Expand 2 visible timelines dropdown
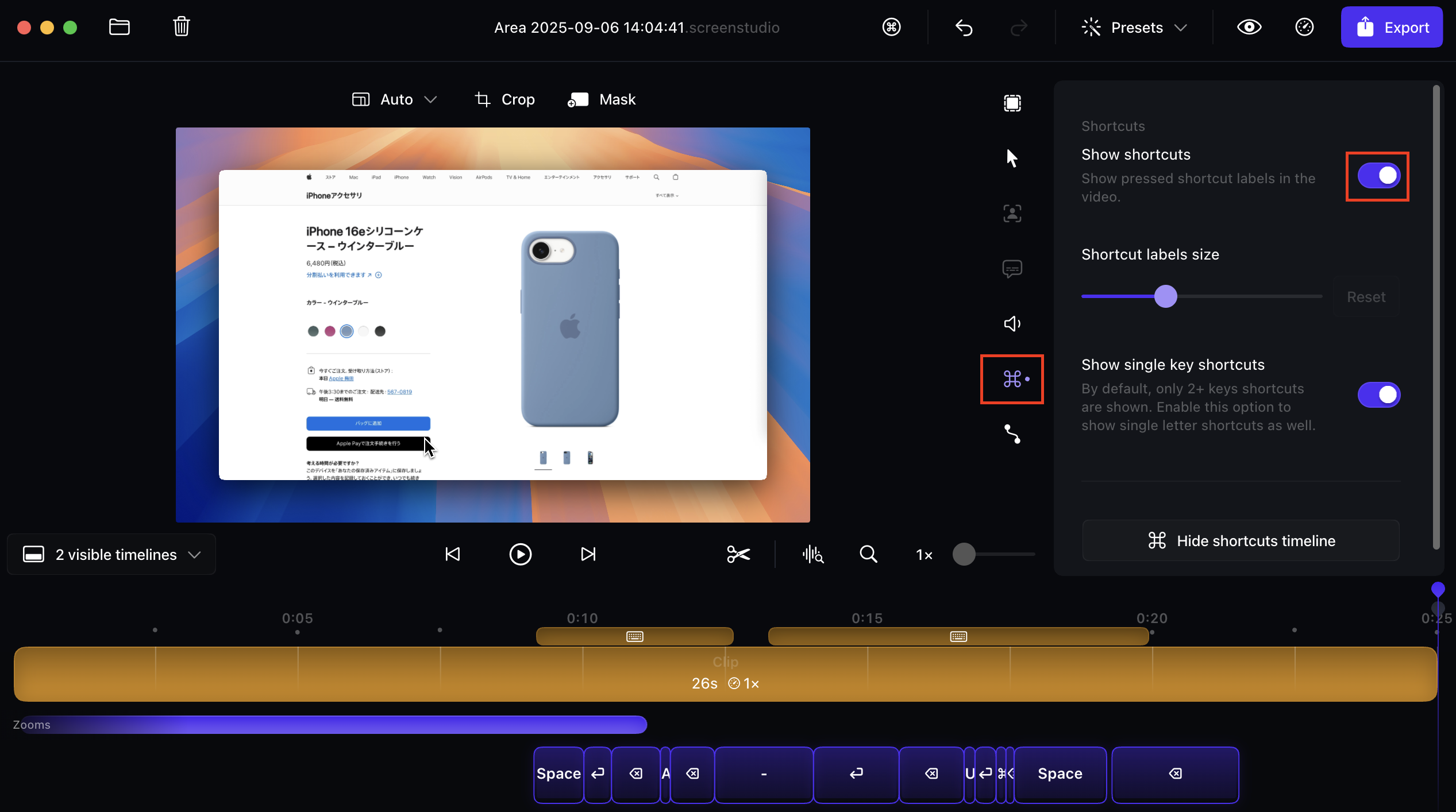This screenshot has height=812, width=1456. click(x=111, y=554)
